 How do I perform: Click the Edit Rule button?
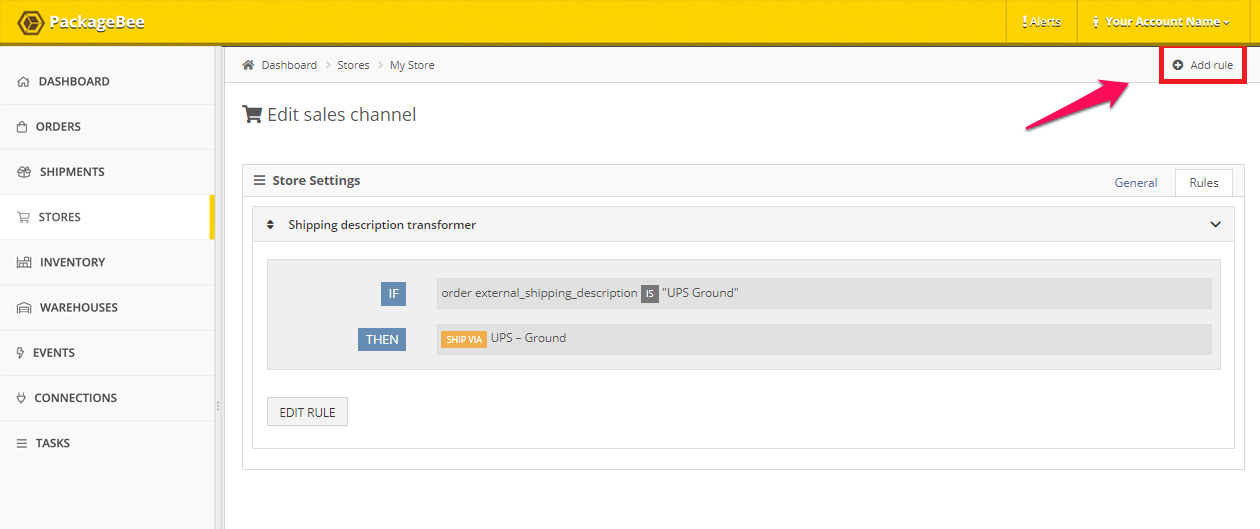click(307, 412)
